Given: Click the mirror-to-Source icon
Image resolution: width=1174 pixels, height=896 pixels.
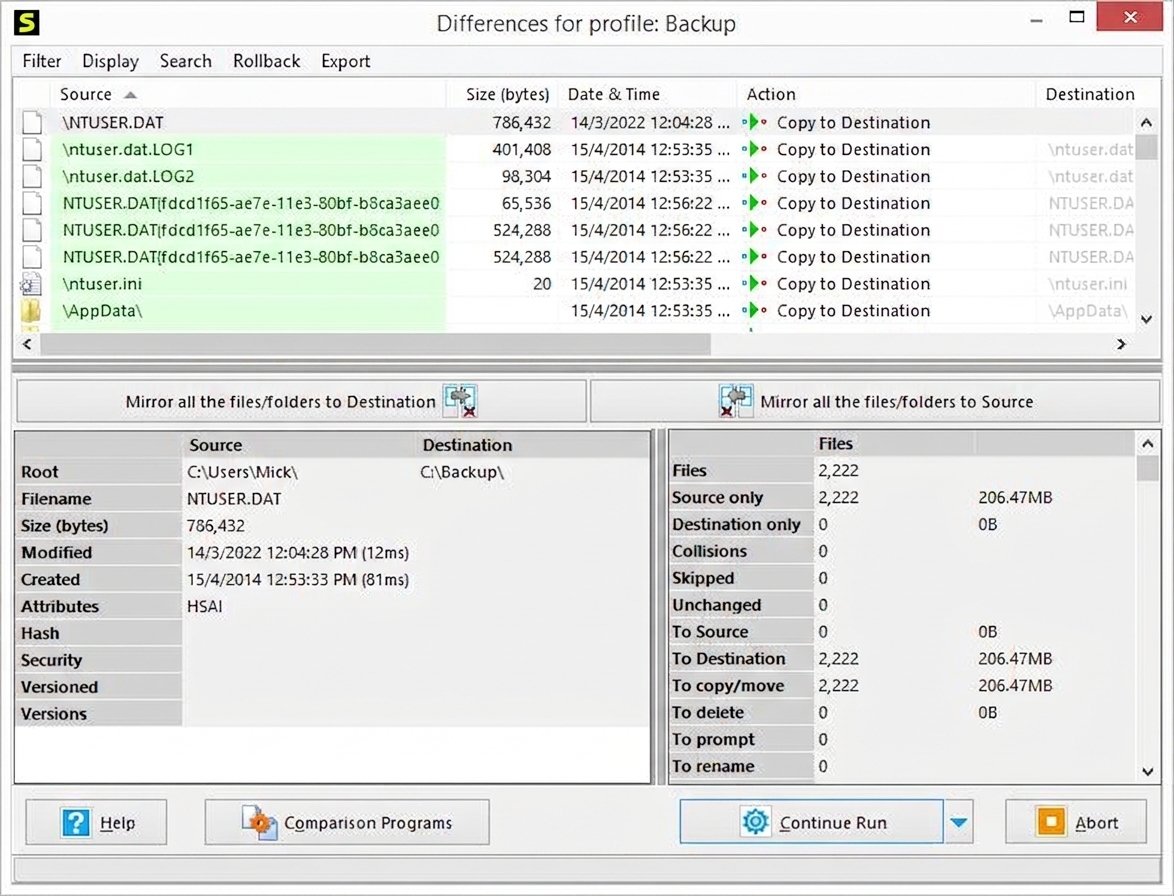Looking at the screenshot, I should (735, 400).
